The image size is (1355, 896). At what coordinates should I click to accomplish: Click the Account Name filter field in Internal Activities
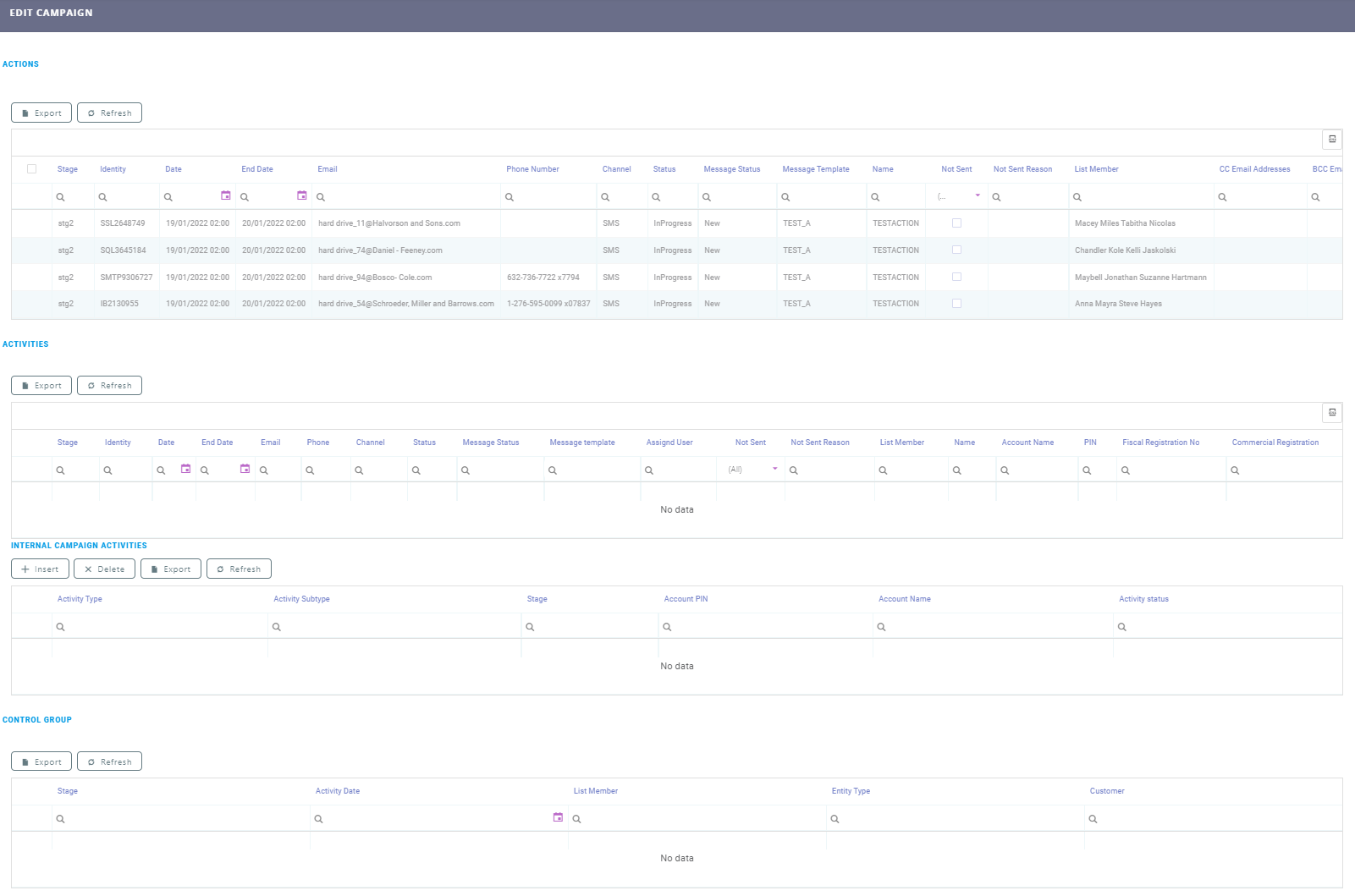pos(994,627)
